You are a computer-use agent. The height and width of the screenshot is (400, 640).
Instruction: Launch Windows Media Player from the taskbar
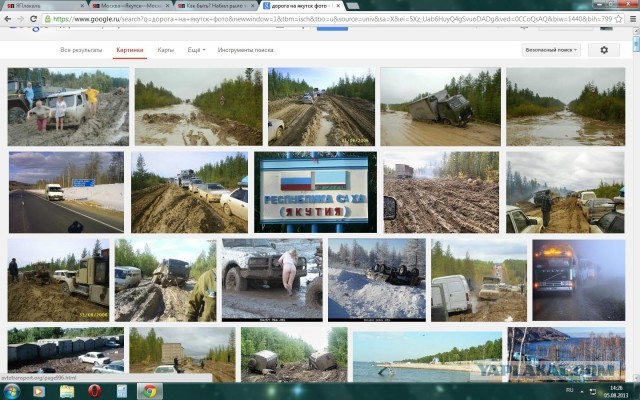39,391
